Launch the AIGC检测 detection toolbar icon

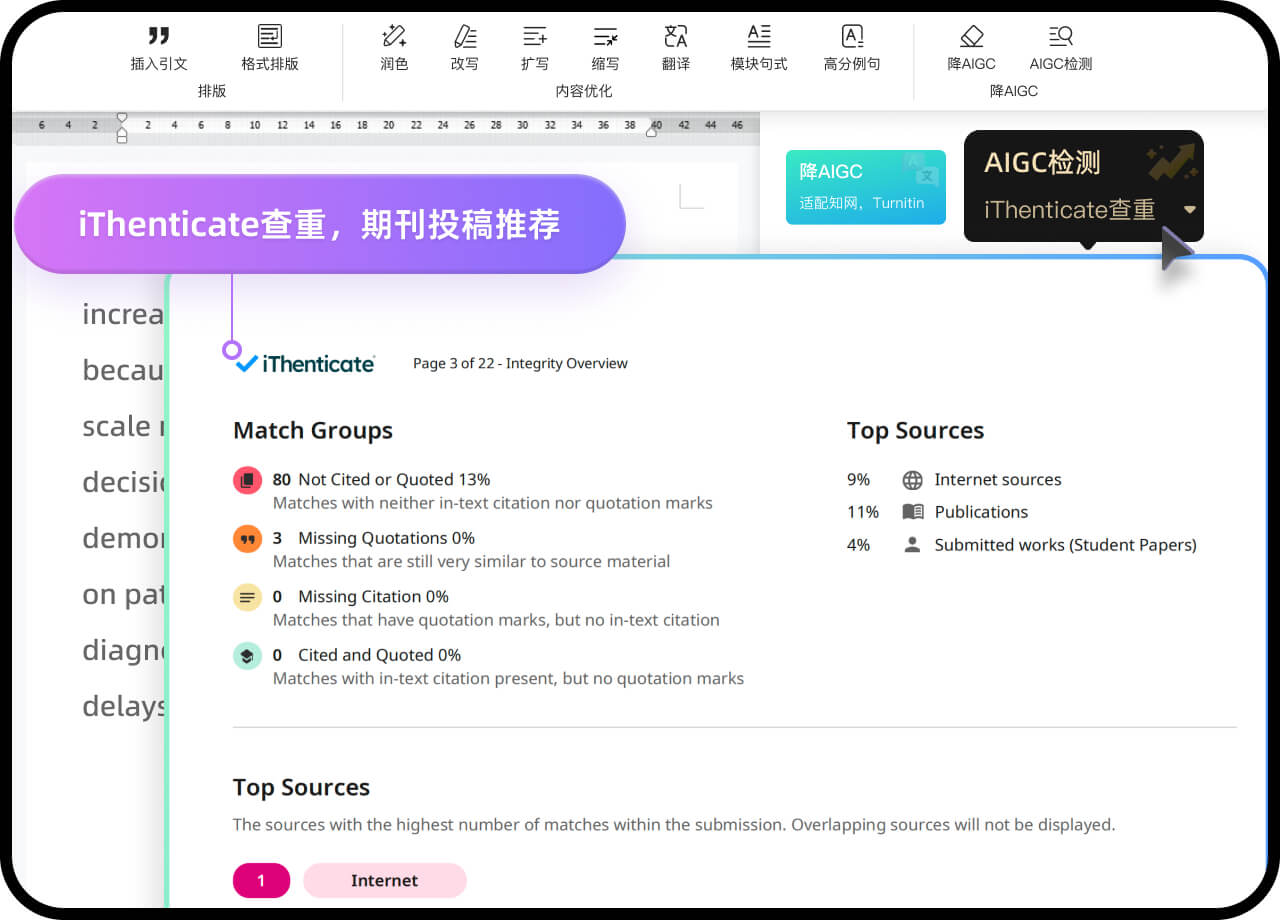point(1061,37)
